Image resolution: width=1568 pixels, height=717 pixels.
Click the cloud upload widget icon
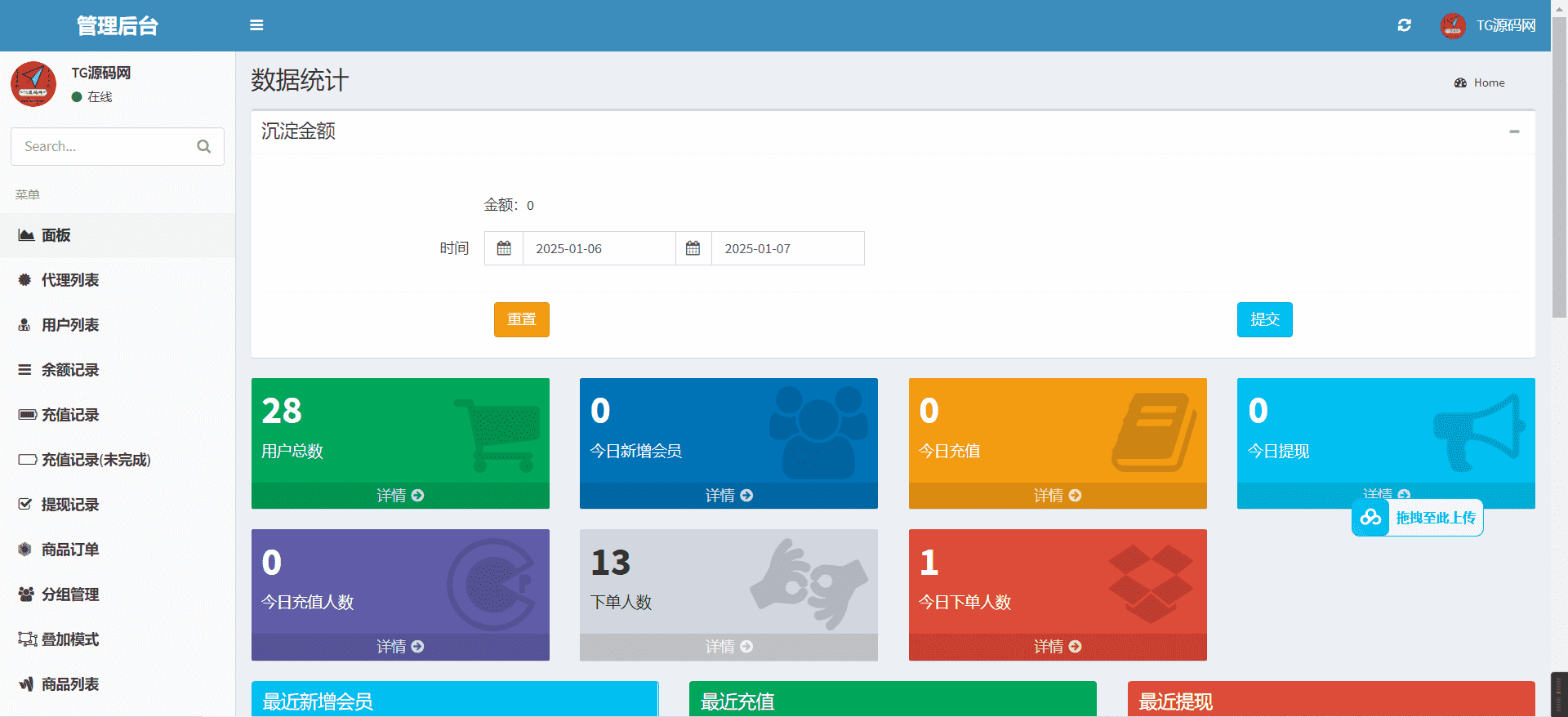point(1370,518)
